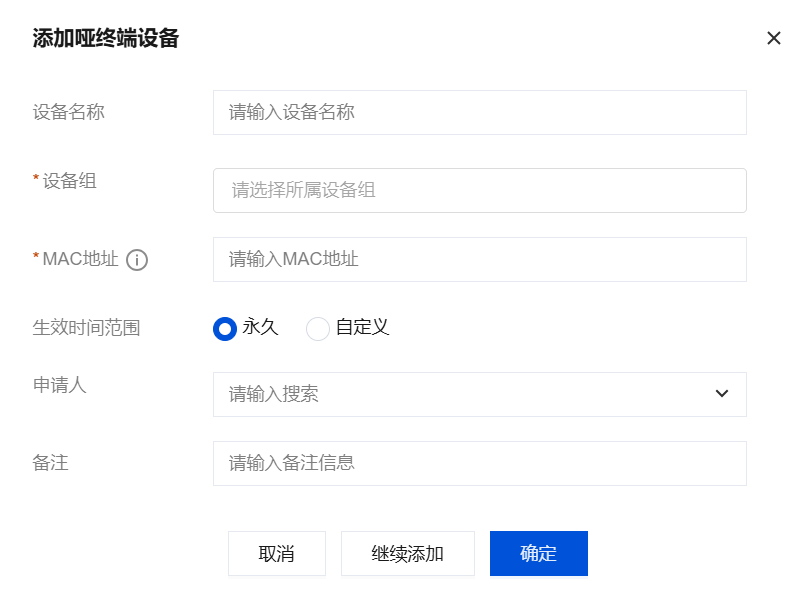Viewport: 796px width, 601px height.
Task: Click the info icon beside MAC地址
Action: [137, 260]
